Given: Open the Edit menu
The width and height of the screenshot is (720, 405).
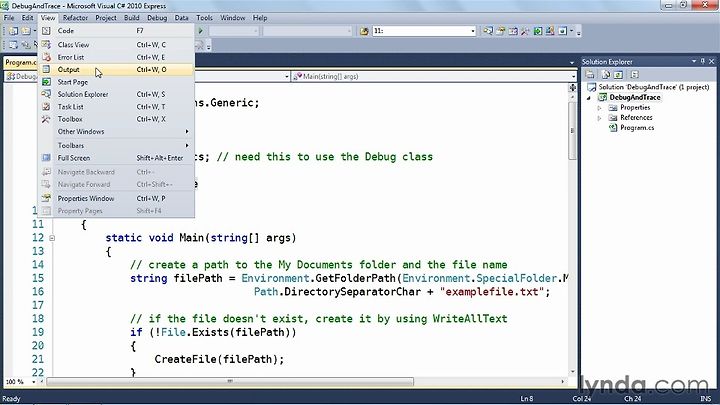Looking at the screenshot, I should tap(28, 18).
